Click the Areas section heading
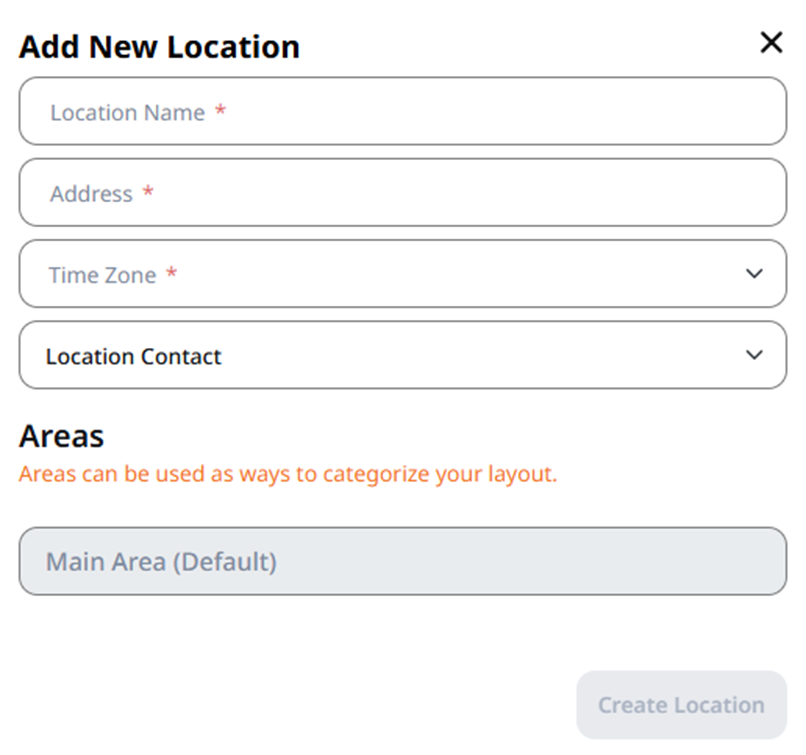Image resolution: width=806 pixels, height=755 pixels. [62, 436]
